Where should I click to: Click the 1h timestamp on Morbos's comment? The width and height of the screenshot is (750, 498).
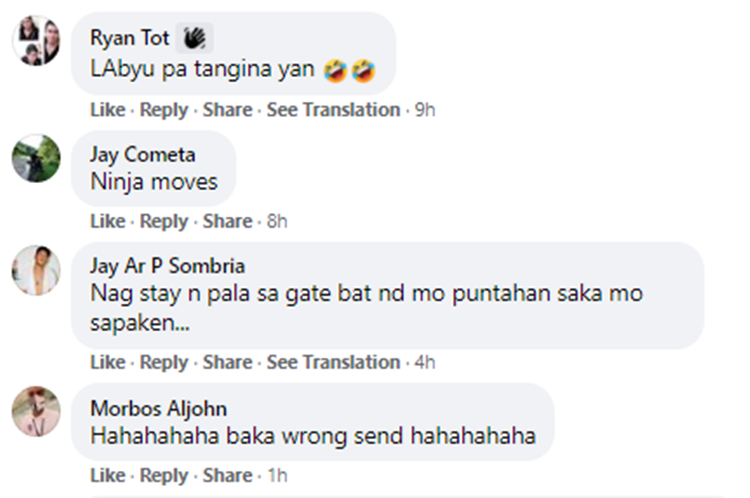[277, 475]
